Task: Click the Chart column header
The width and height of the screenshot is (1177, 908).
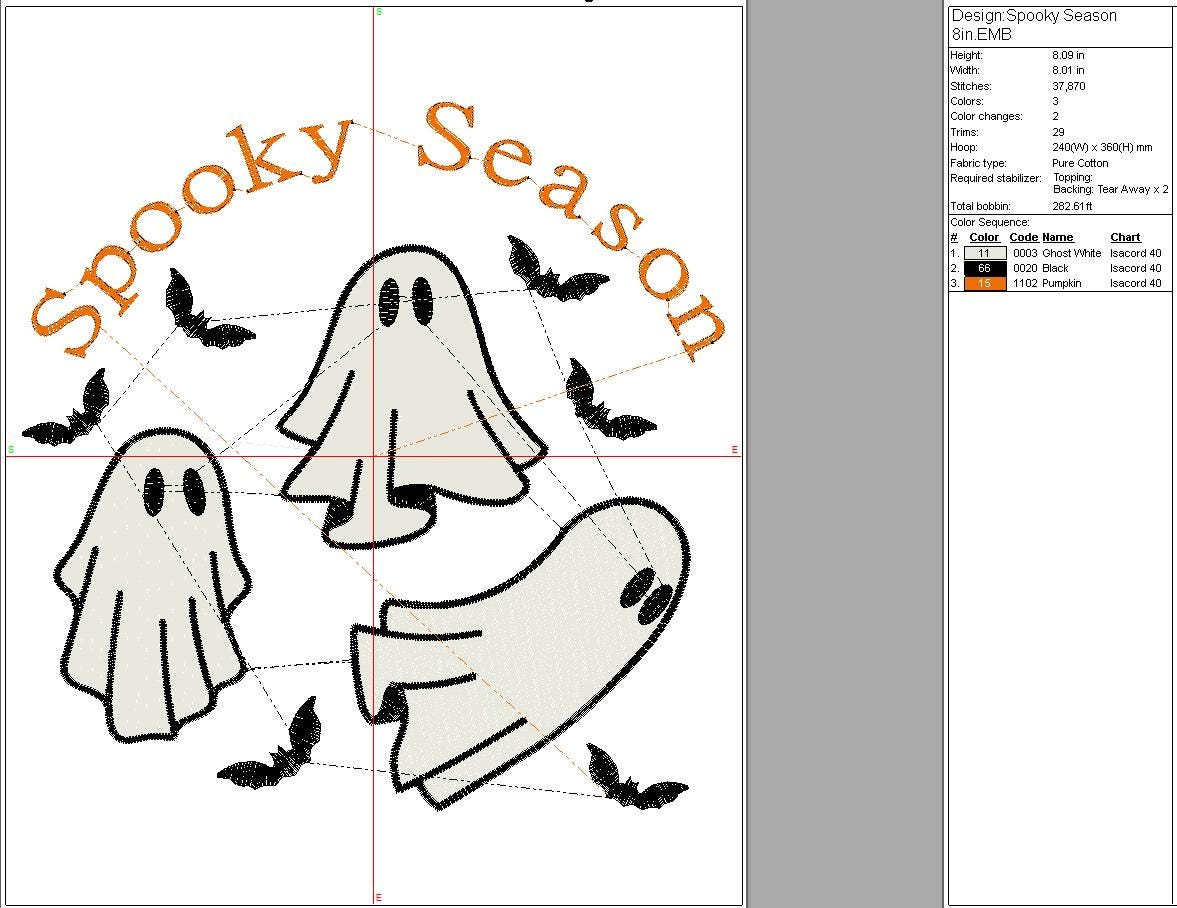Action: pyautogui.click(x=1125, y=237)
